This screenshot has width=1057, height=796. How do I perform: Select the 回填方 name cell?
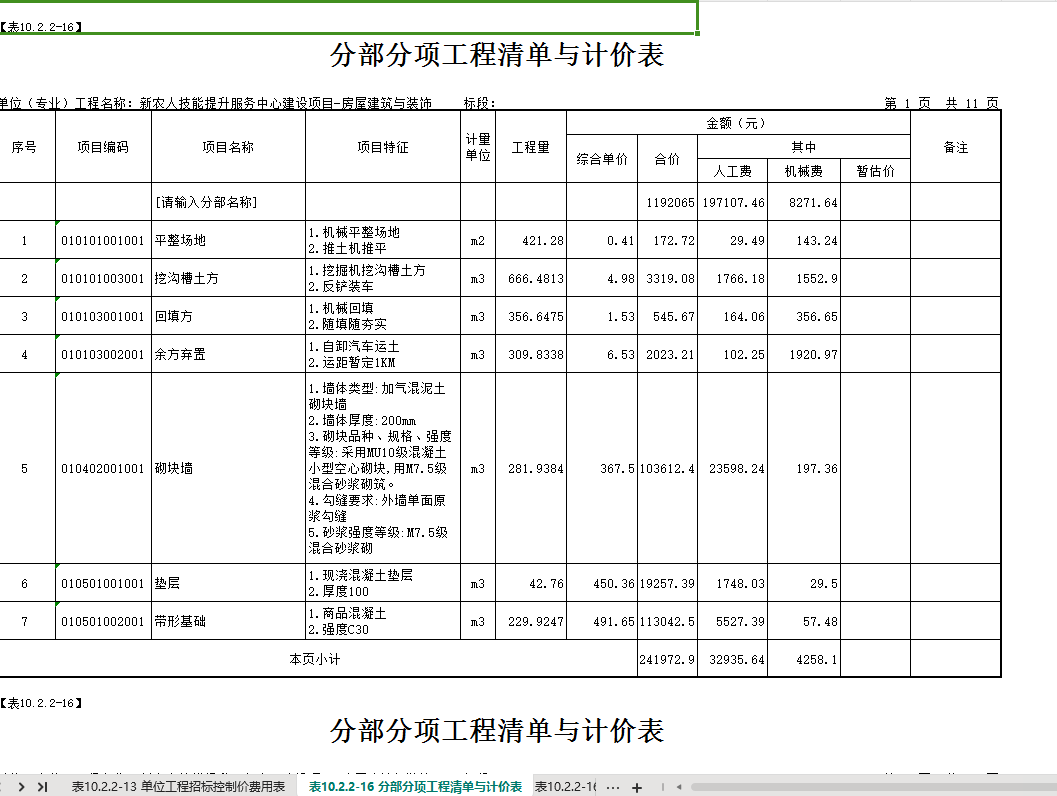[x=229, y=316]
